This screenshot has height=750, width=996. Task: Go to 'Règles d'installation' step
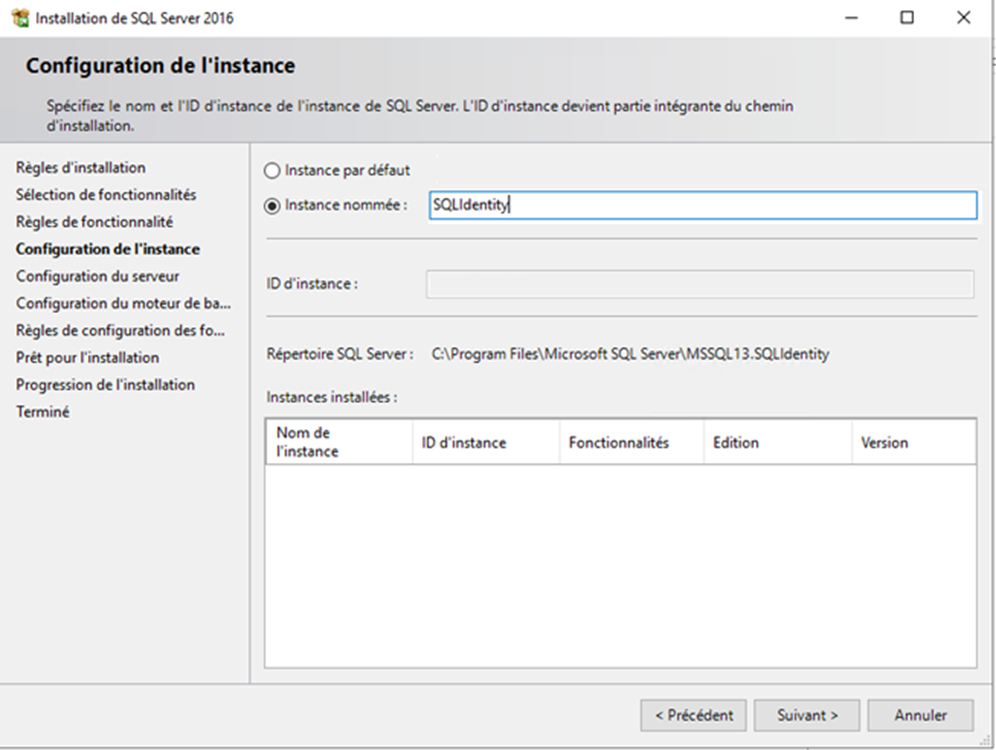(80, 168)
